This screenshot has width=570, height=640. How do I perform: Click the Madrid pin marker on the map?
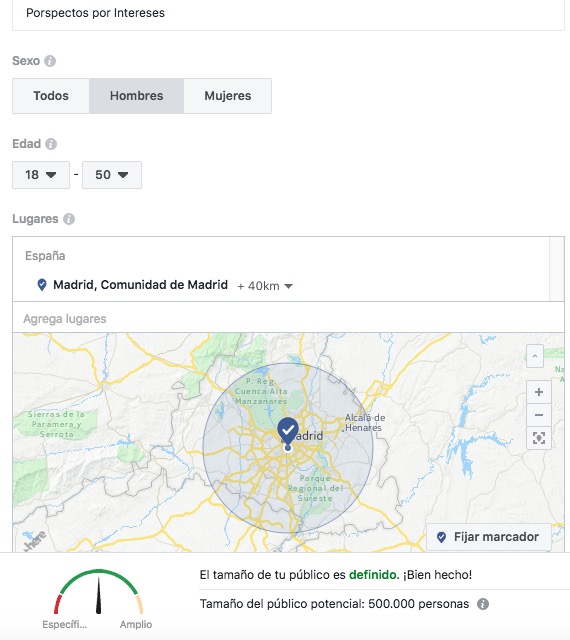288,431
